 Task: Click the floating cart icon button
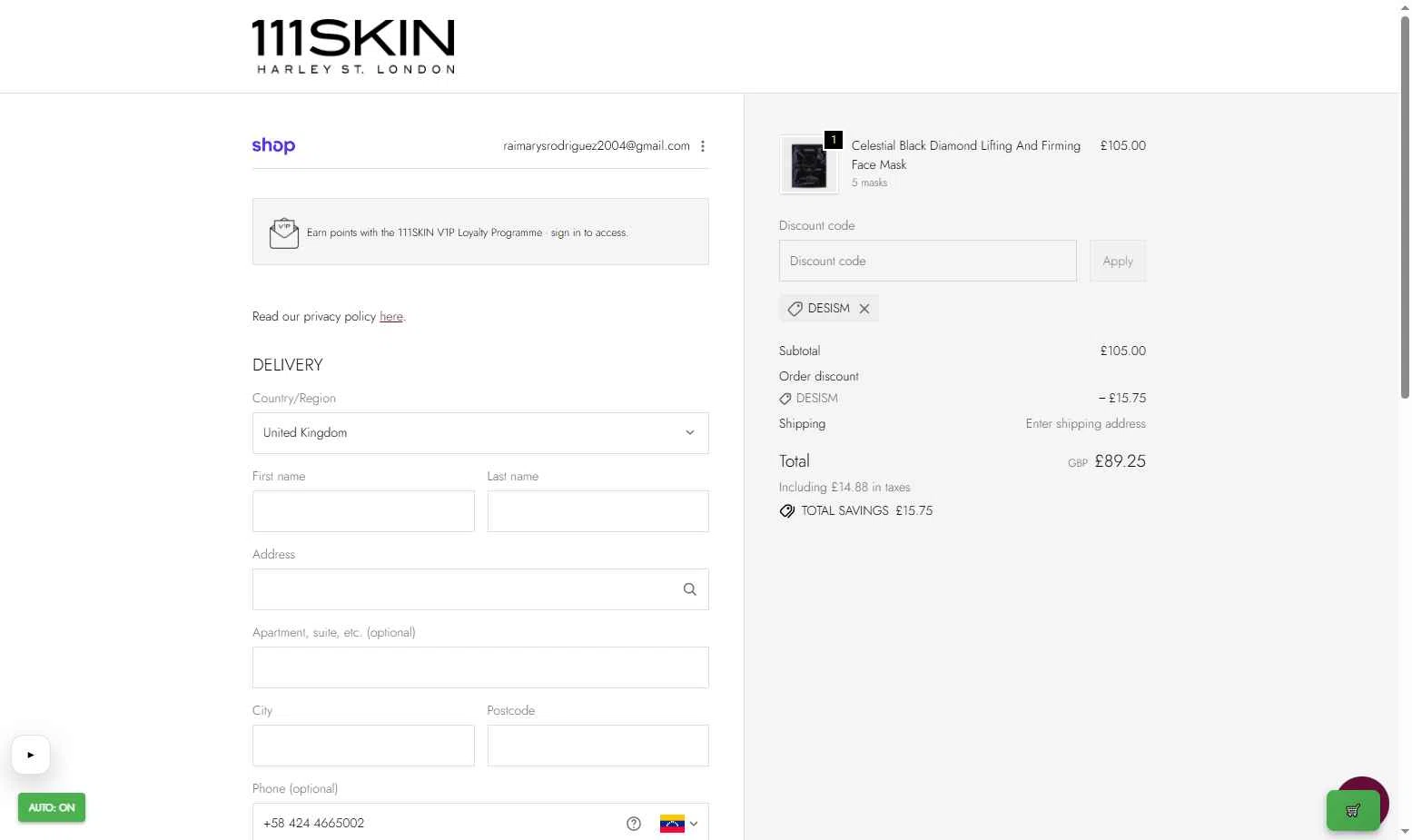[x=1353, y=810]
